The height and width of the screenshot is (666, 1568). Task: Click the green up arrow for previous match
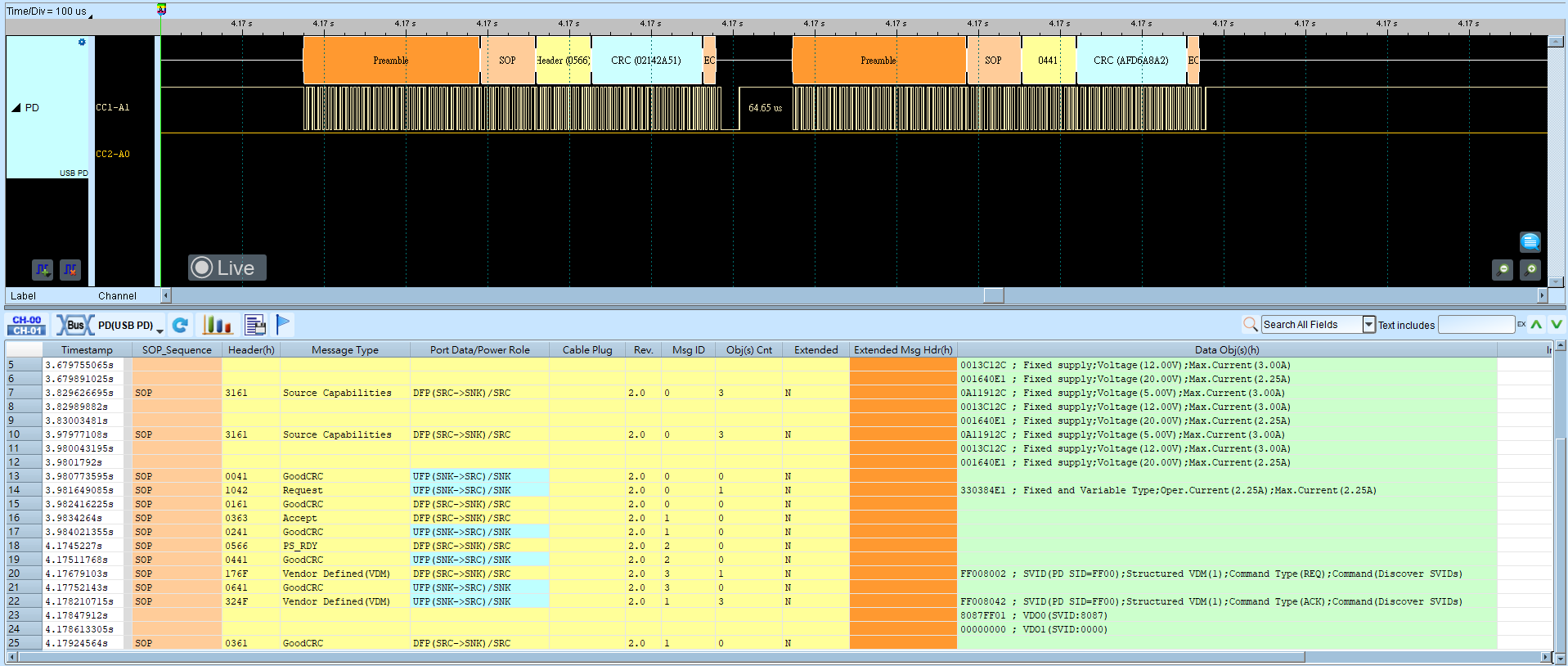pos(1537,325)
